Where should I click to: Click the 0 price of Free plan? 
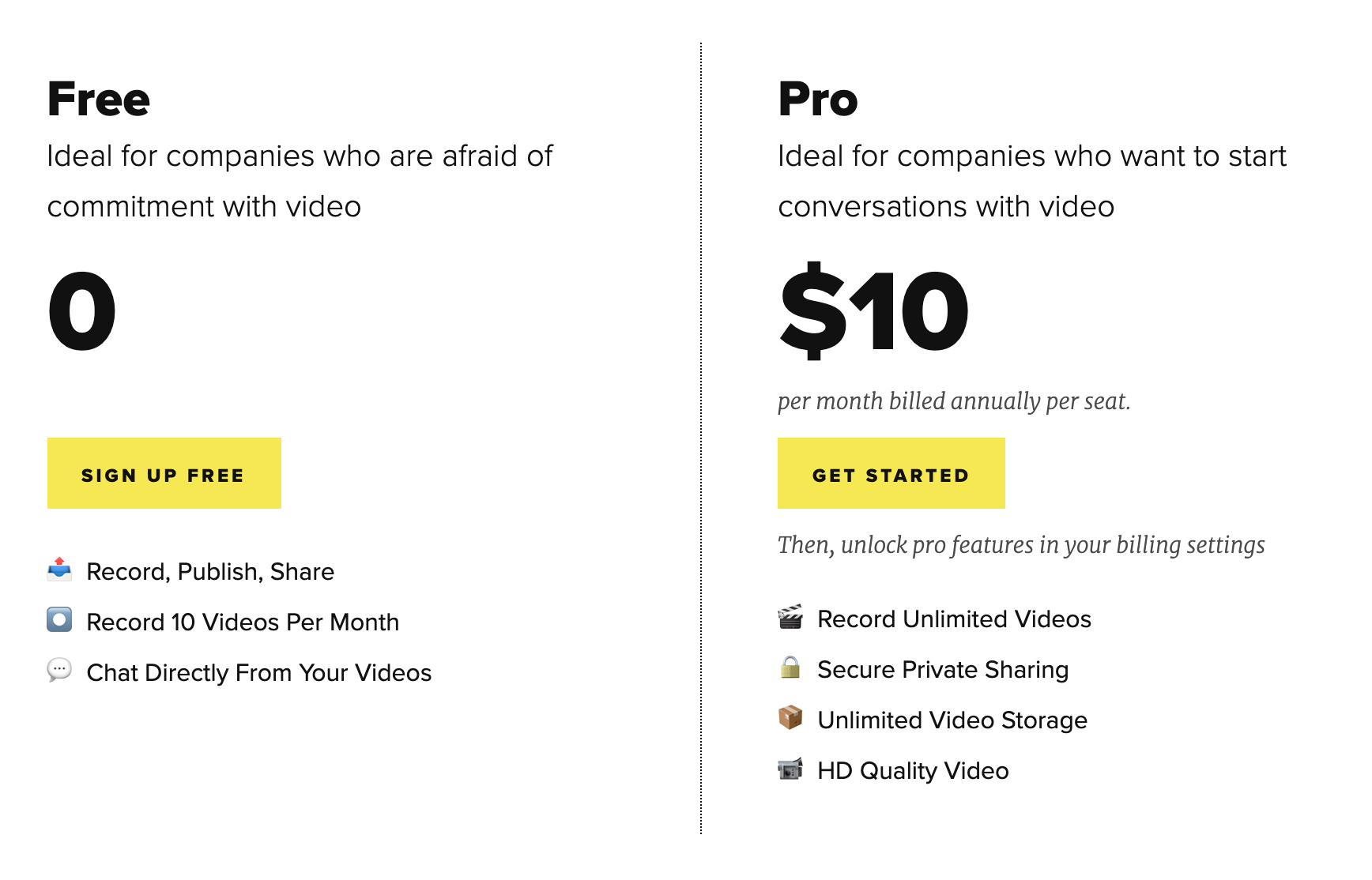[x=82, y=310]
